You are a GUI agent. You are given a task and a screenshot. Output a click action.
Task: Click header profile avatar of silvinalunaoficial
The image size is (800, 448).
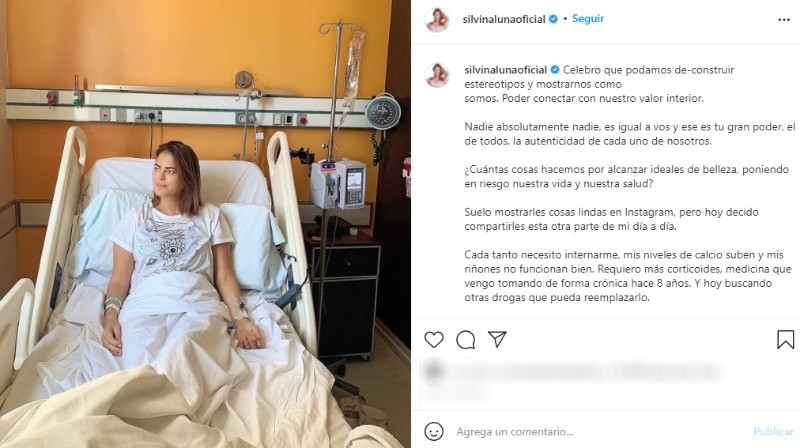(437, 20)
